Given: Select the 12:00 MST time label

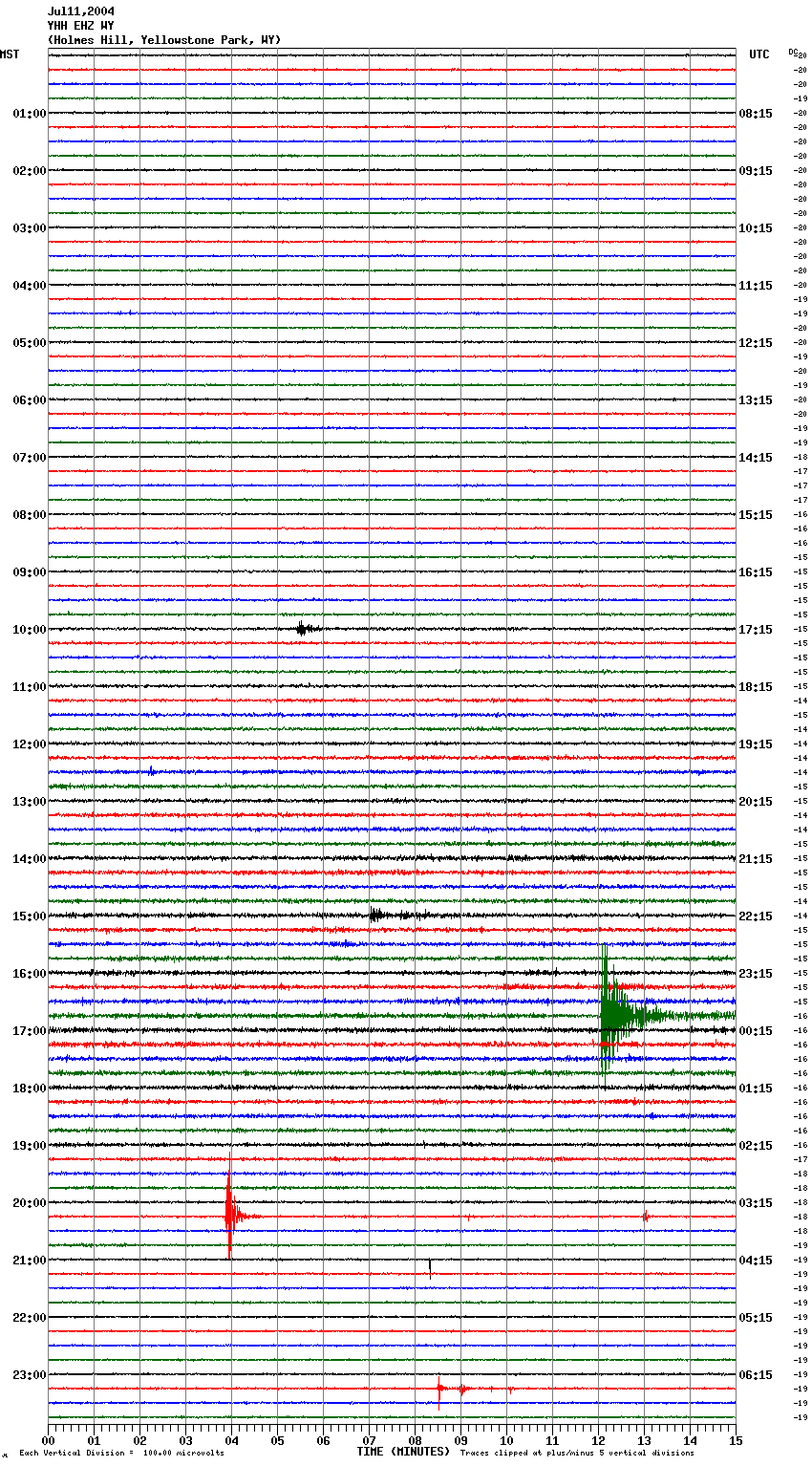Looking at the screenshot, I should pyautogui.click(x=29, y=744).
